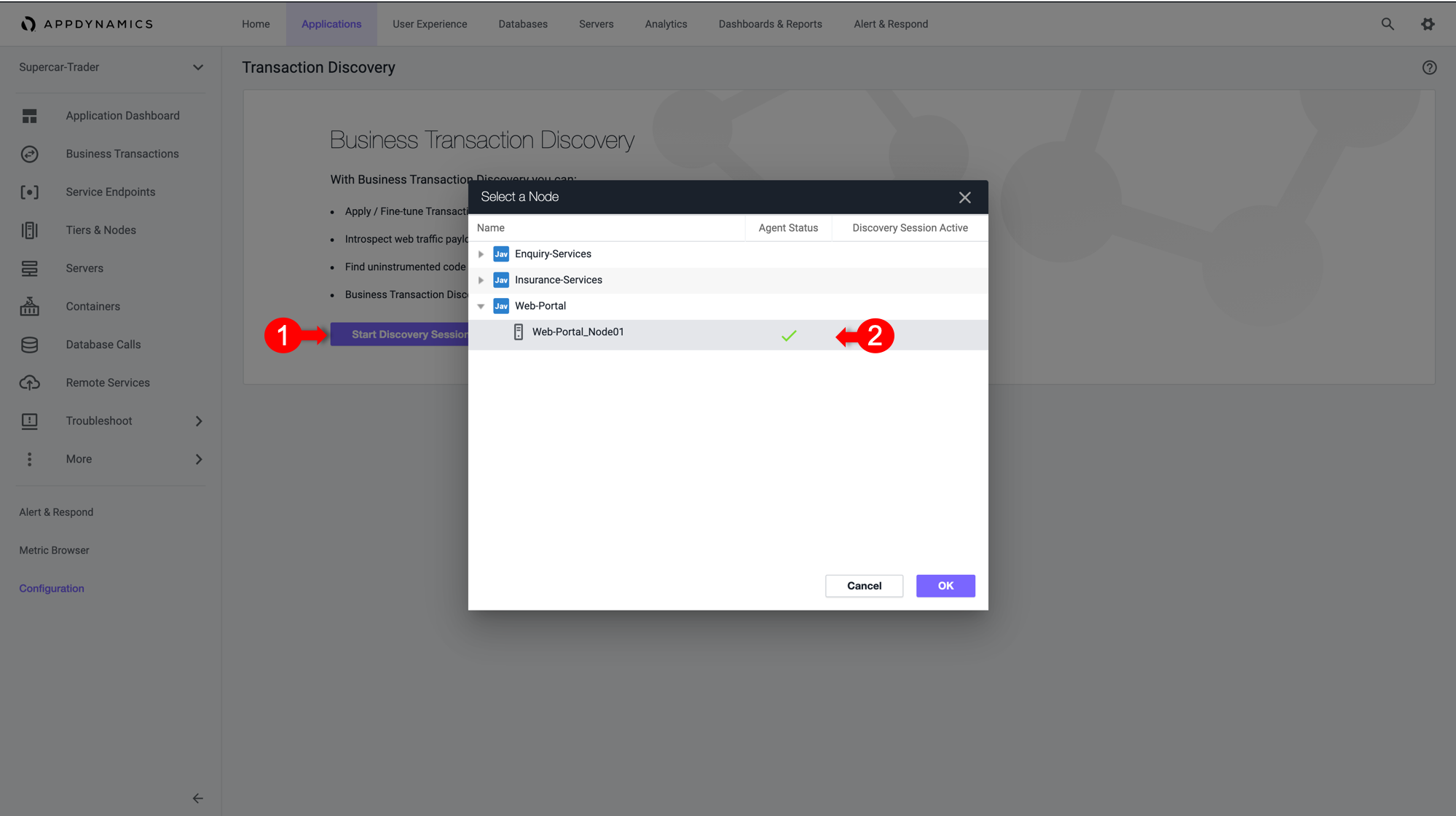Image resolution: width=1456 pixels, height=816 pixels.
Task: Click OK in the node dialog
Action: pos(945,586)
